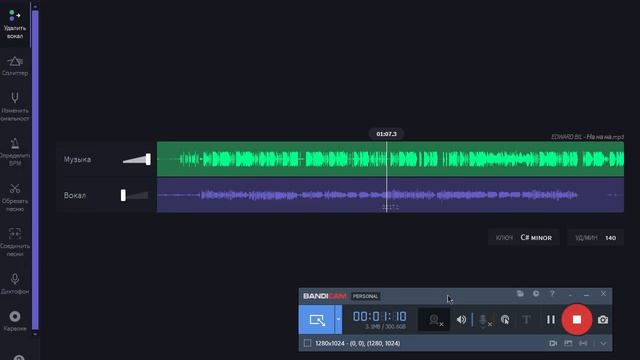Viewport: 640px width, 360px height.
Task: Click Bandicam text overlay T icon
Action: pyautogui.click(x=526, y=320)
